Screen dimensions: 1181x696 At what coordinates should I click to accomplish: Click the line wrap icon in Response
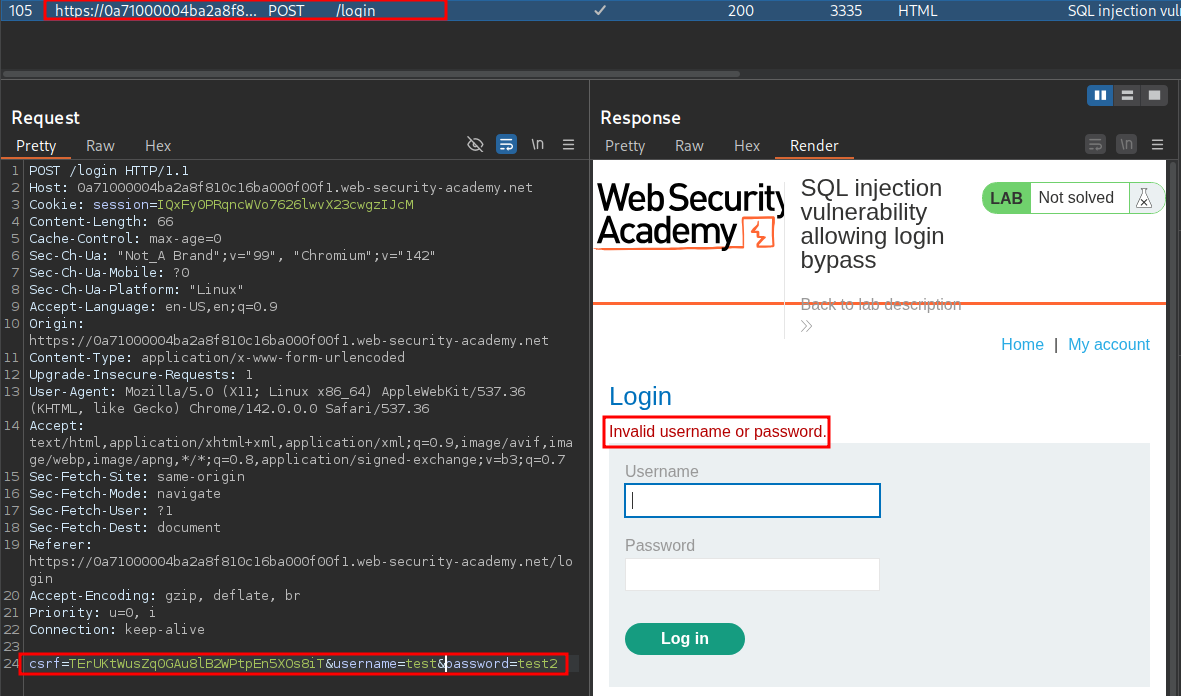1095,145
